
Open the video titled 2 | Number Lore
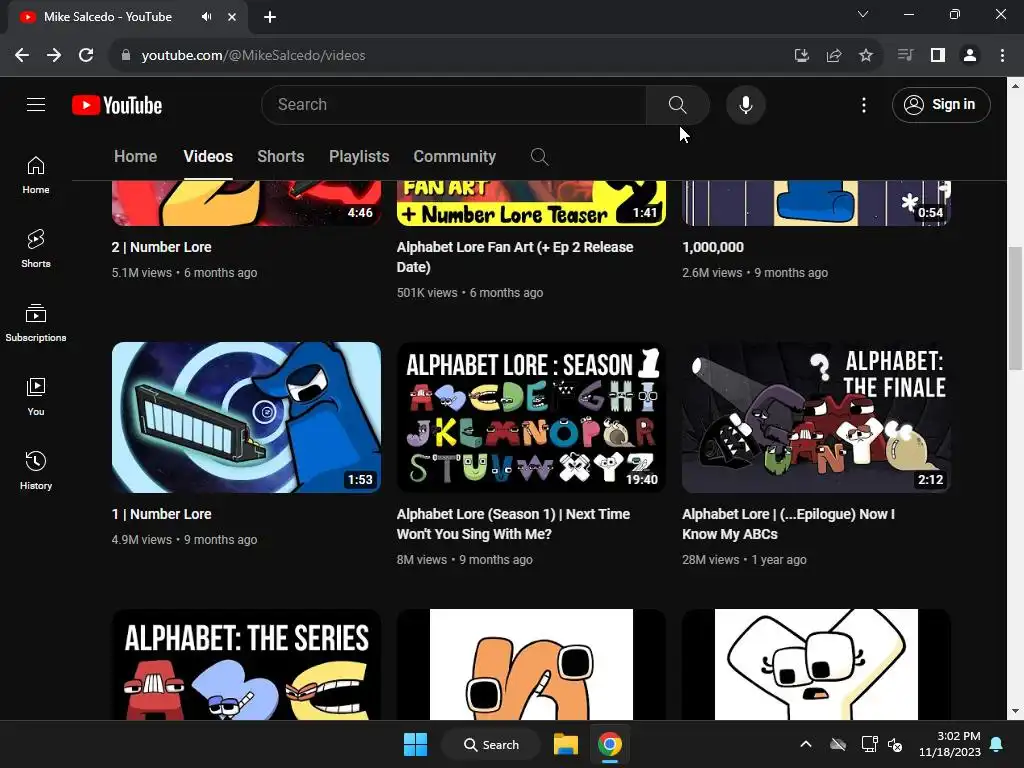click(161, 248)
